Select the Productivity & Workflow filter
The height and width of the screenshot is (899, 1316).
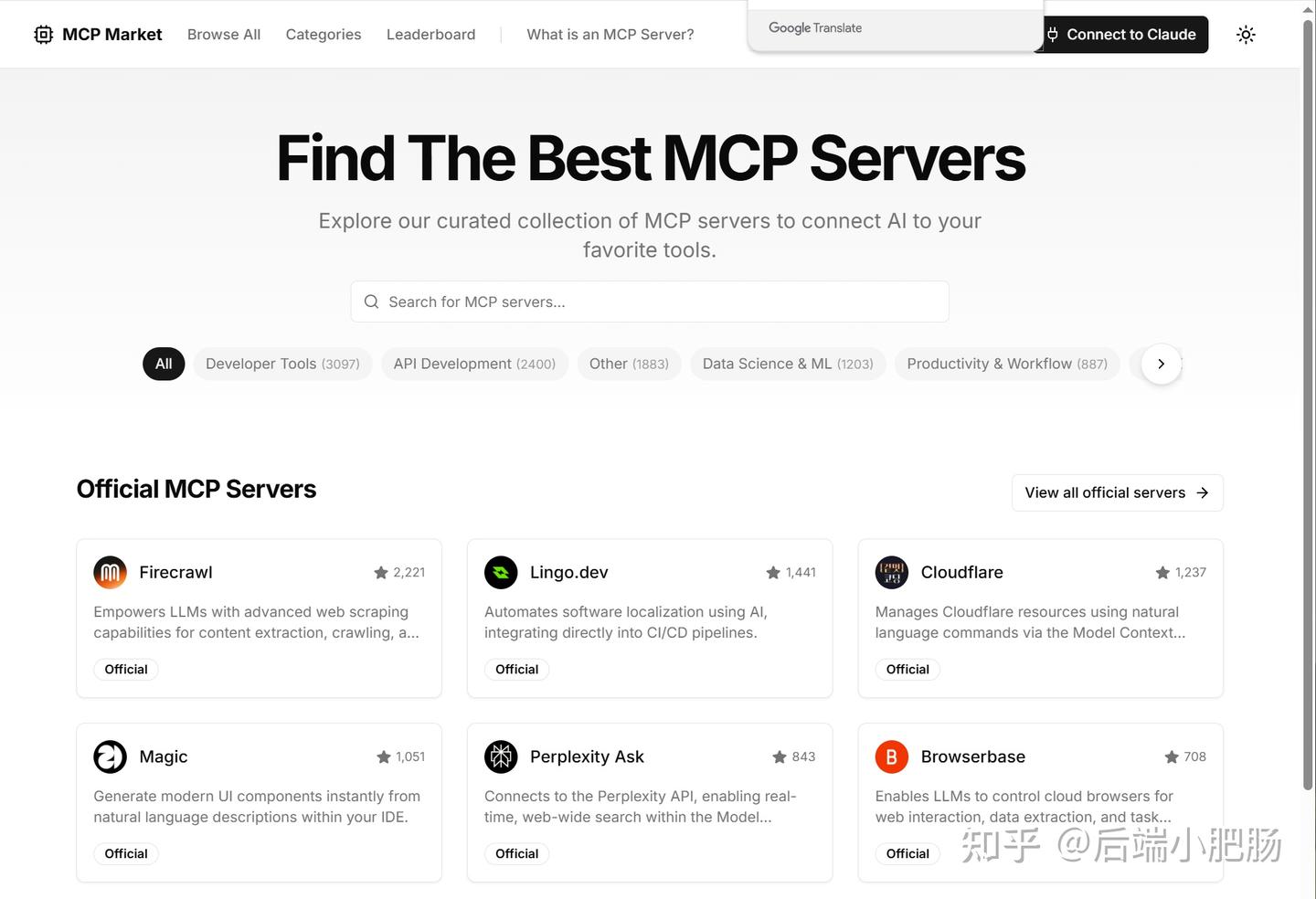coord(1007,364)
